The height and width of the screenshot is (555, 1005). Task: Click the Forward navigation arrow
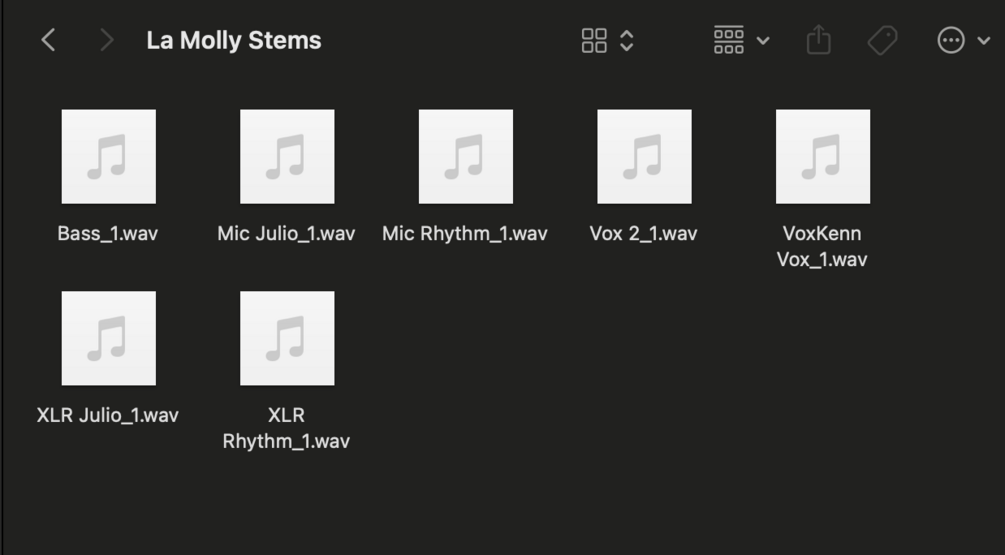[106, 40]
